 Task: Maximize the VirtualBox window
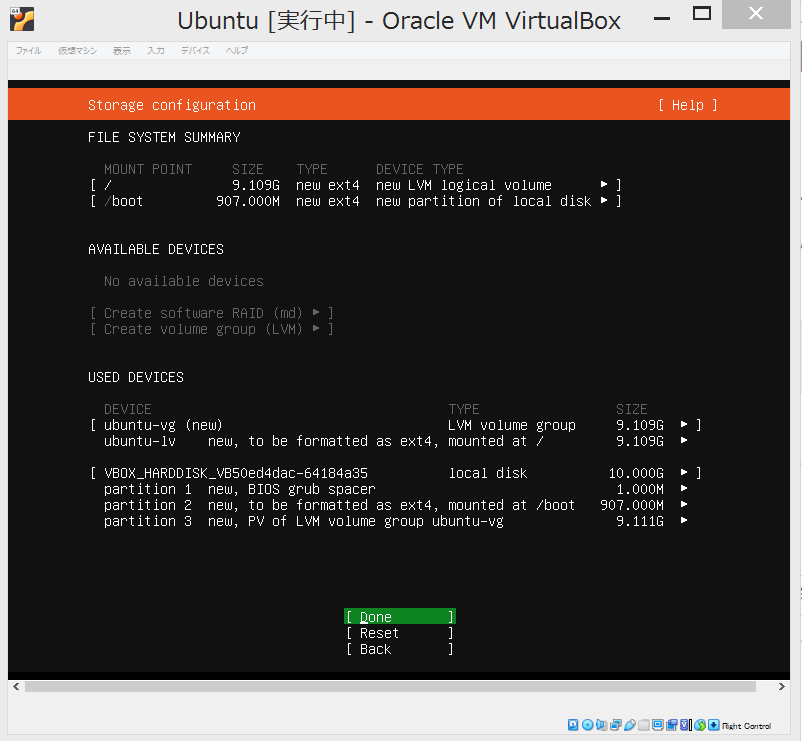pyautogui.click(x=702, y=14)
